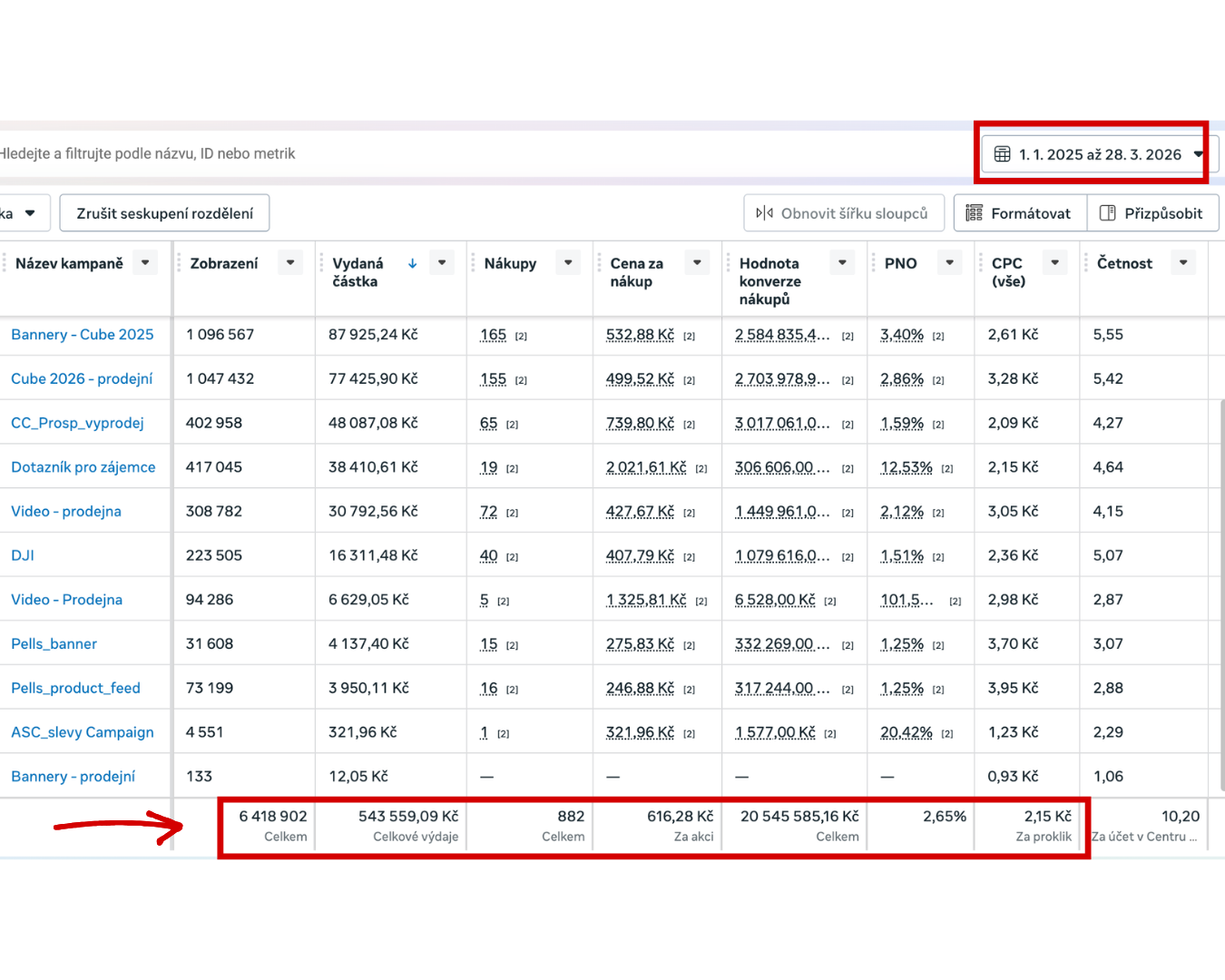Open the Četnost column dropdown
Image resolution: width=1225 pixels, height=980 pixels.
[x=1183, y=263]
